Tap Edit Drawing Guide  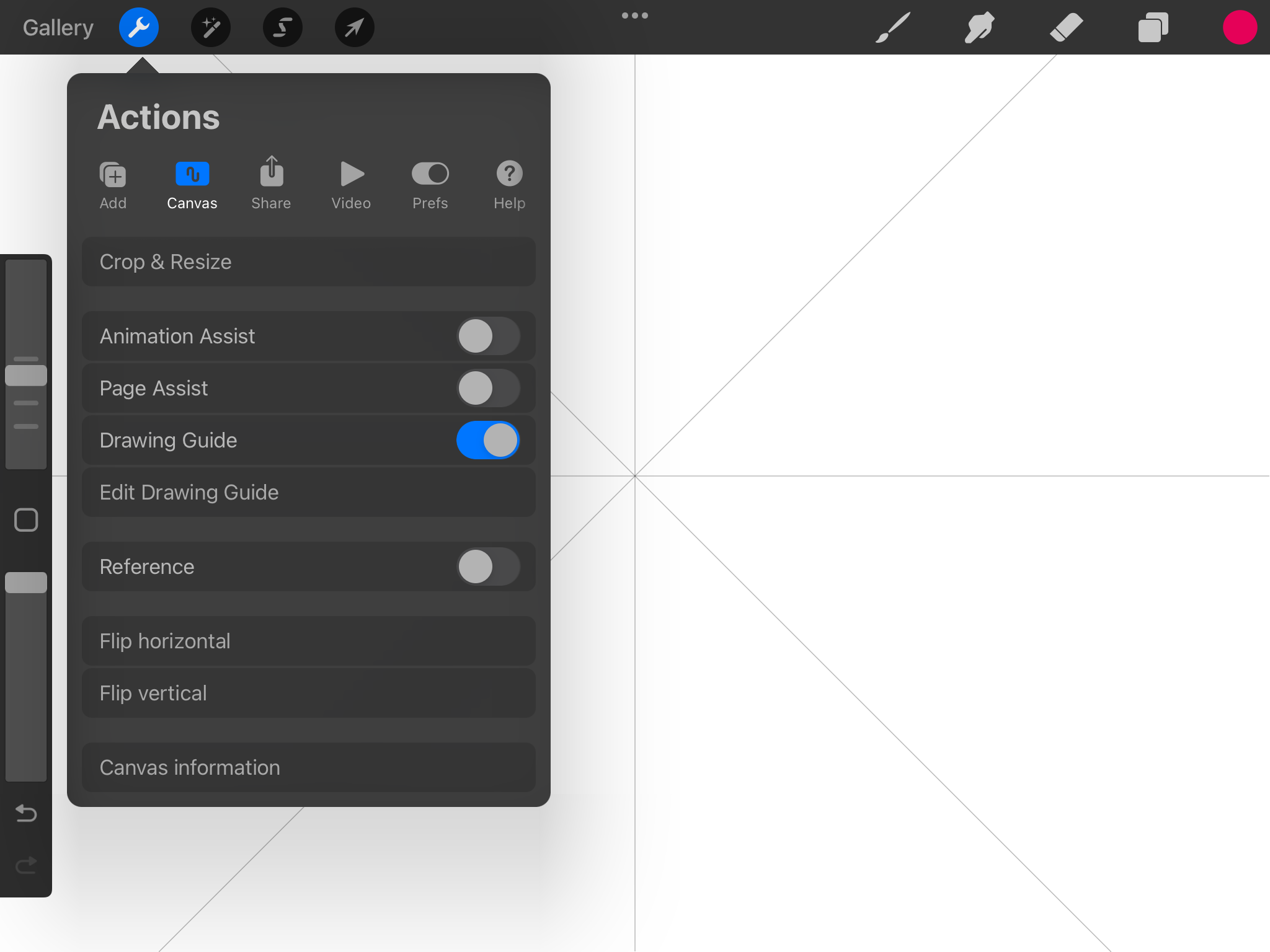(308, 492)
